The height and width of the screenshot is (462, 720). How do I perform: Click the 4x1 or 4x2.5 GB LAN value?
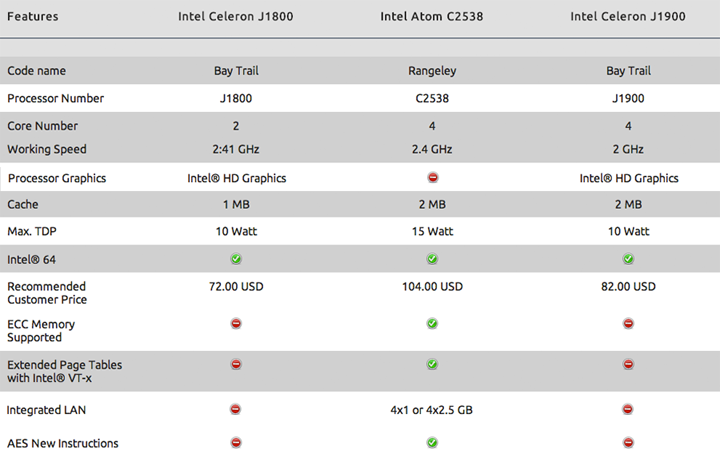tap(432, 410)
